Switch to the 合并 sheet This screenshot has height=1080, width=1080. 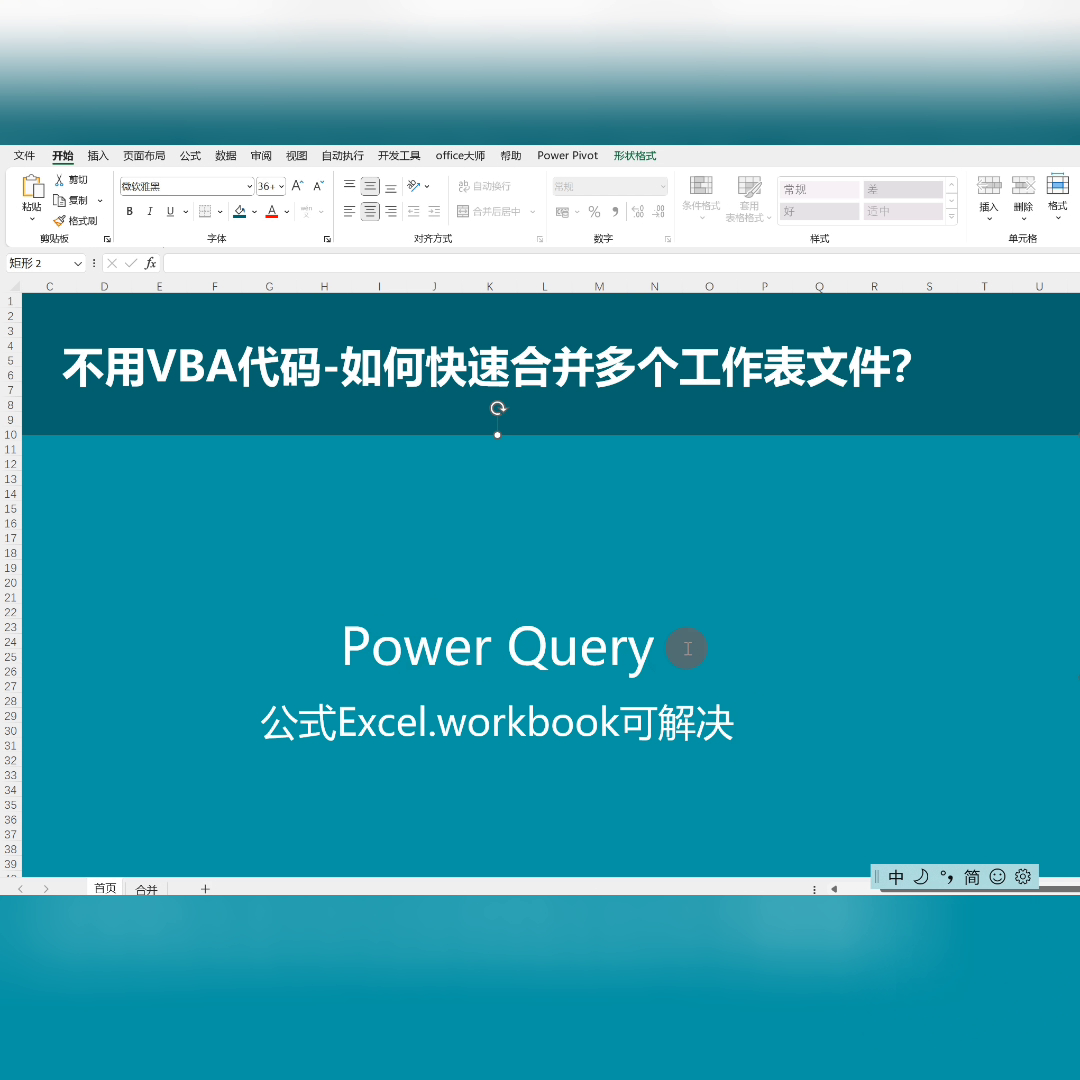click(147, 889)
